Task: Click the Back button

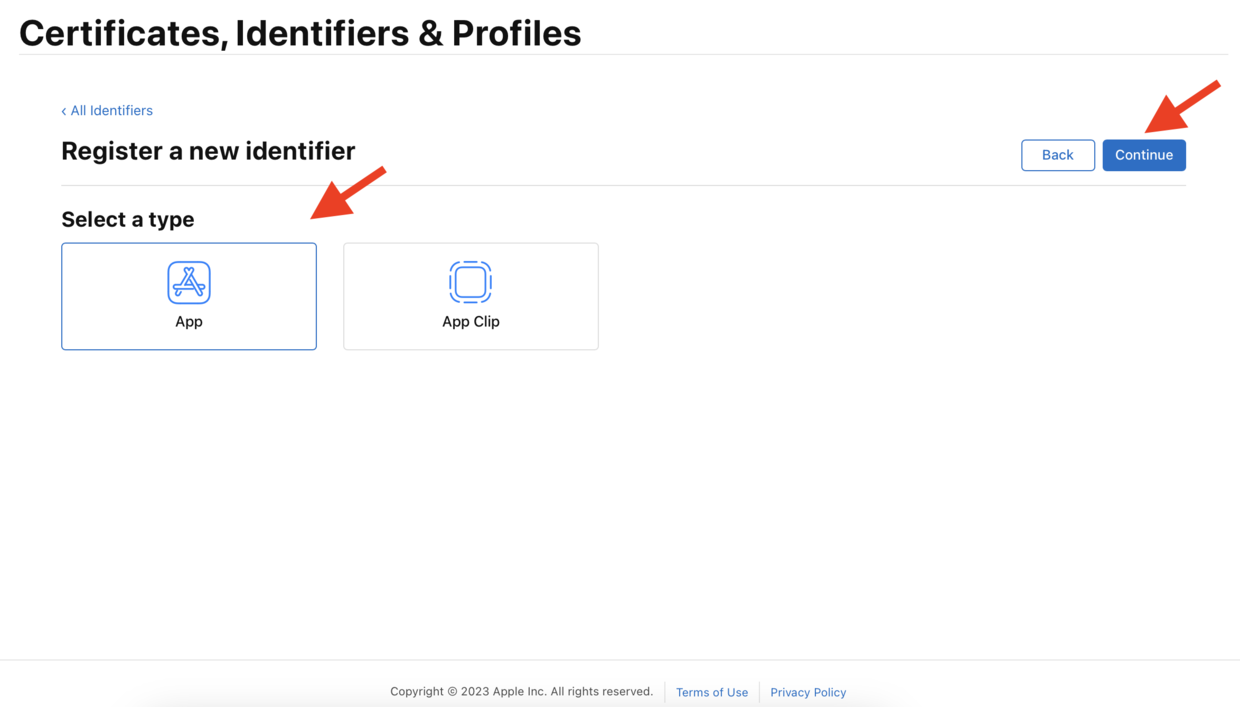Action: point(1058,155)
